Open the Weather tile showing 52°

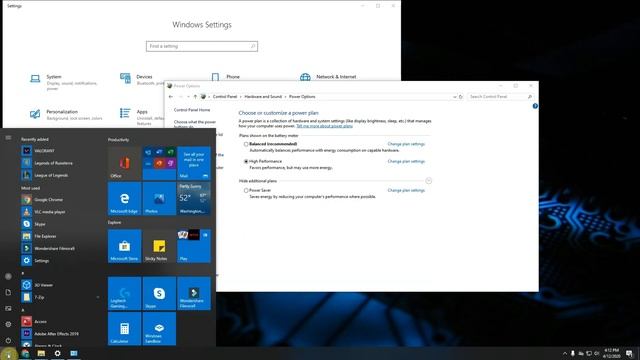(194, 198)
